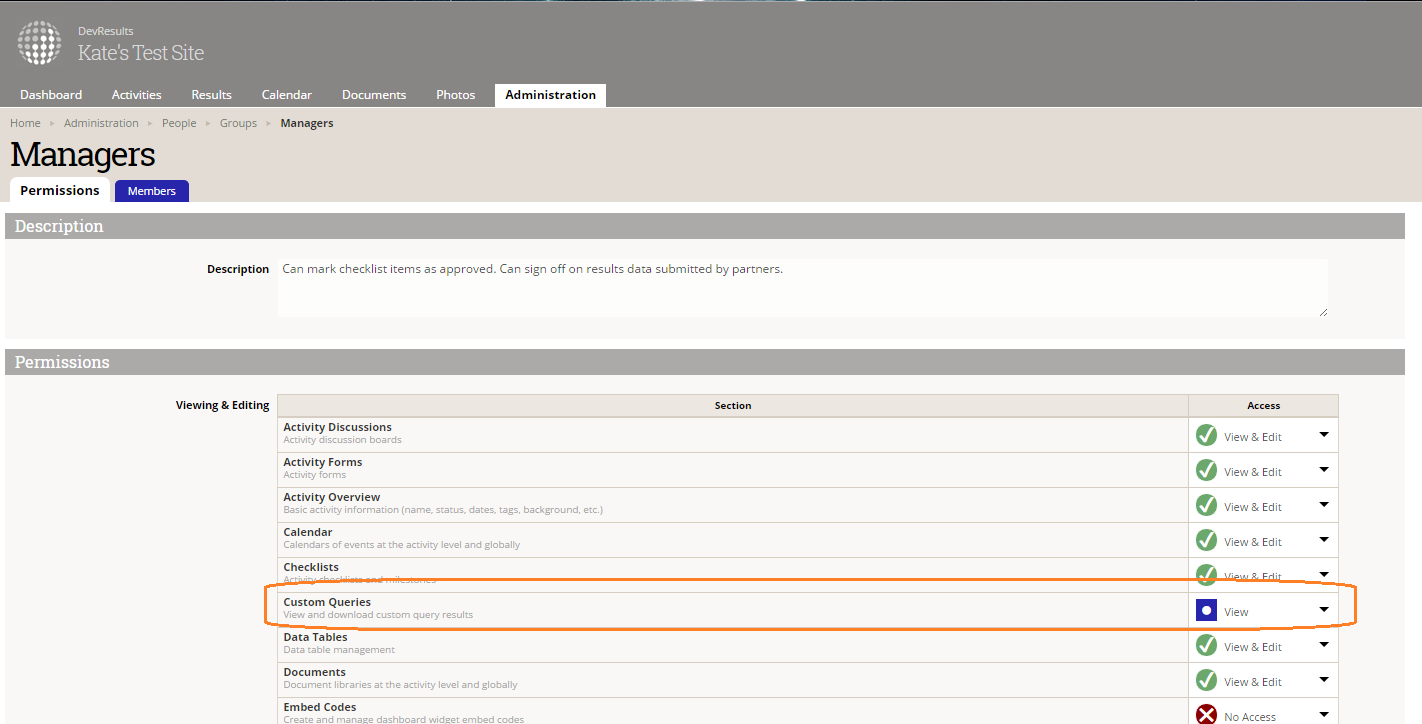
Task: Click the 'Checklists' section name
Action: click(311, 567)
